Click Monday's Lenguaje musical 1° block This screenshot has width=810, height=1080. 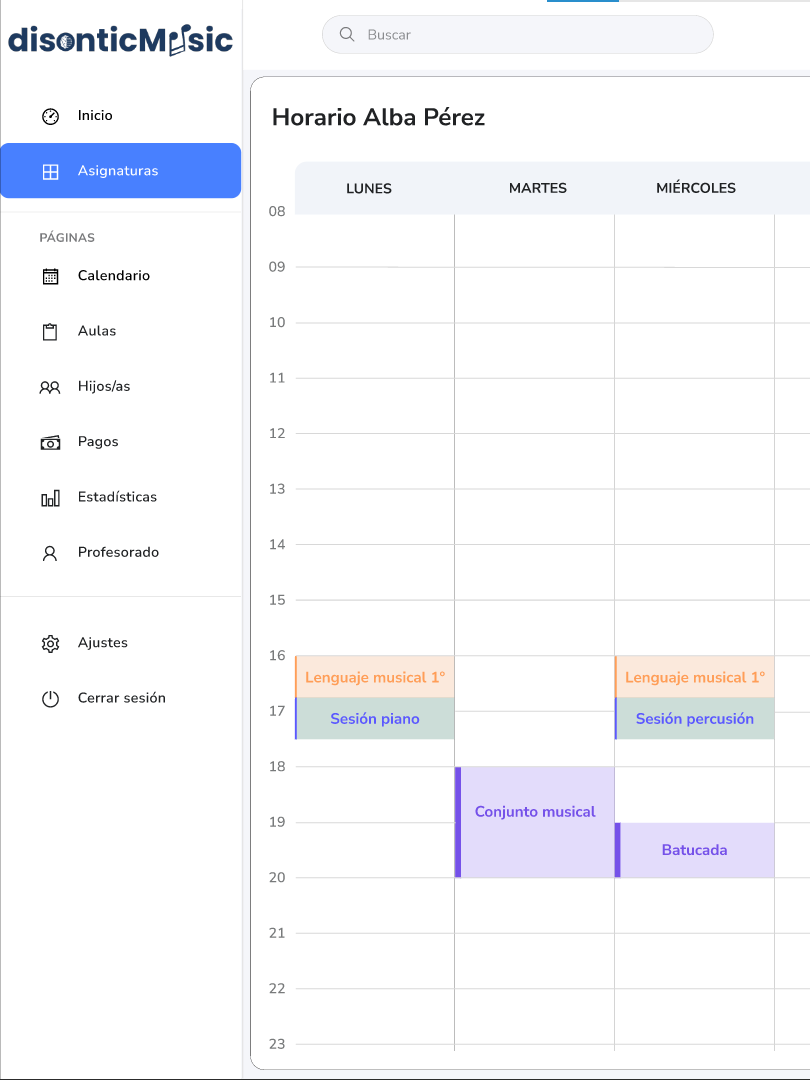(375, 677)
